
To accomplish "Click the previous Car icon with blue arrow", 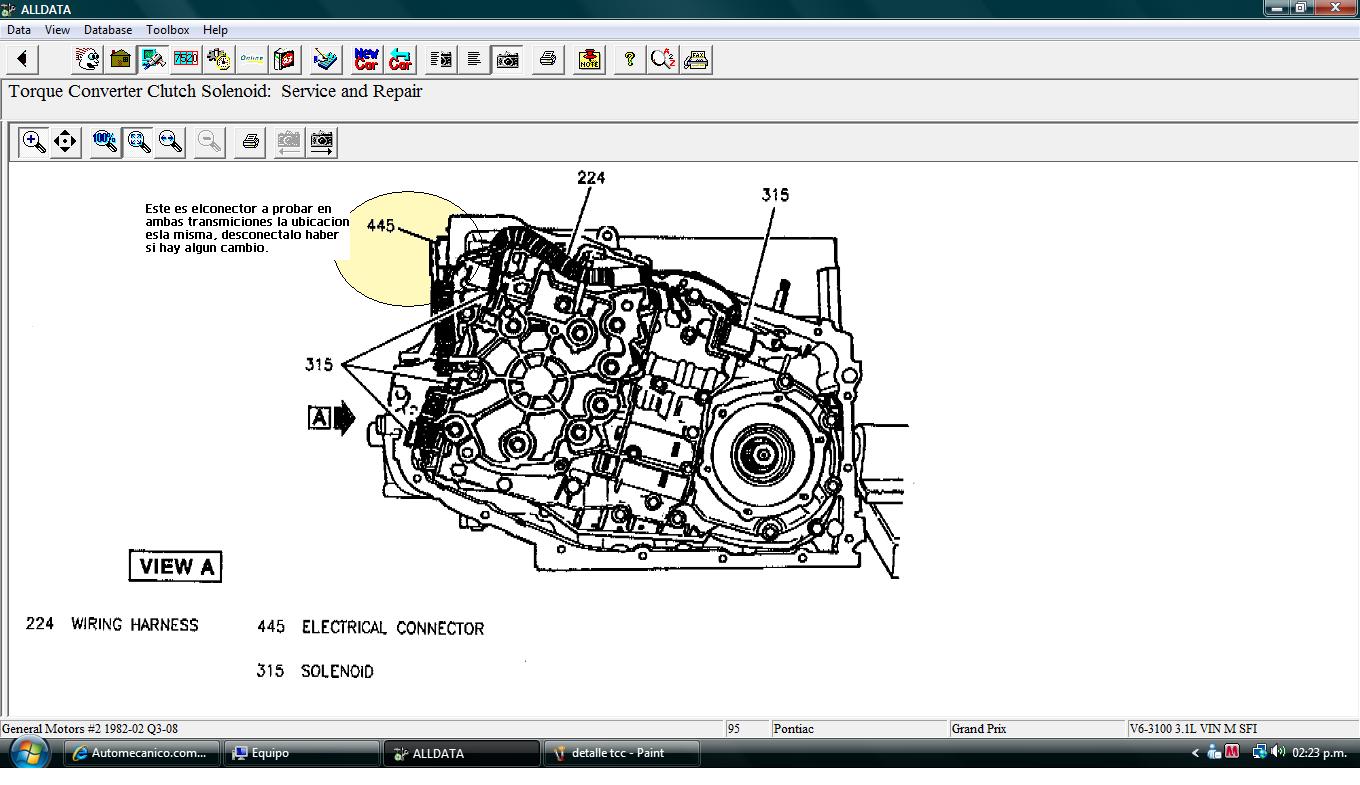I will click(x=400, y=59).
